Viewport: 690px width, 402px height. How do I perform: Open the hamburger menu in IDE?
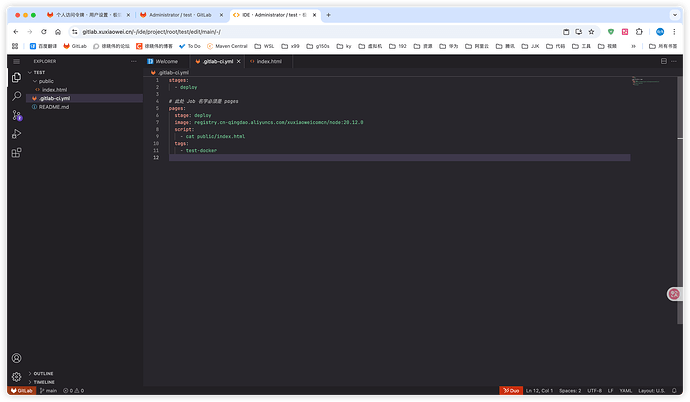click(x=16, y=61)
